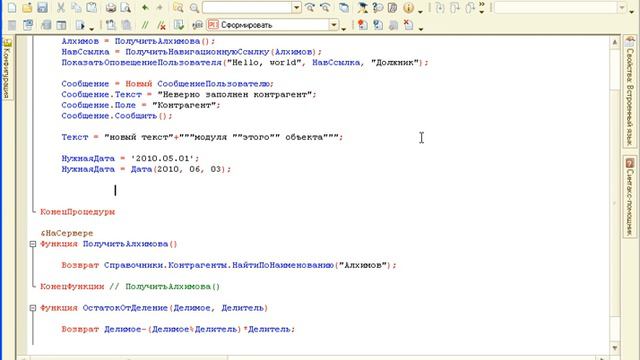Click the magnifier search icon beside search field
The height and width of the screenshot is (360, 640).
(194, 7)
